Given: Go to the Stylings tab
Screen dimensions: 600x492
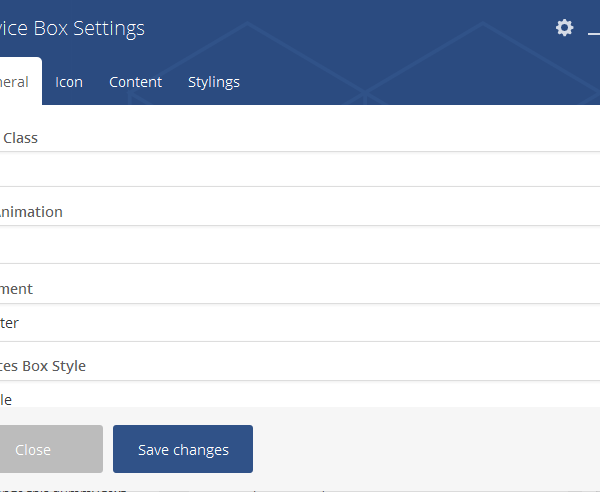Looking at the screenshot, I should 214,82.
